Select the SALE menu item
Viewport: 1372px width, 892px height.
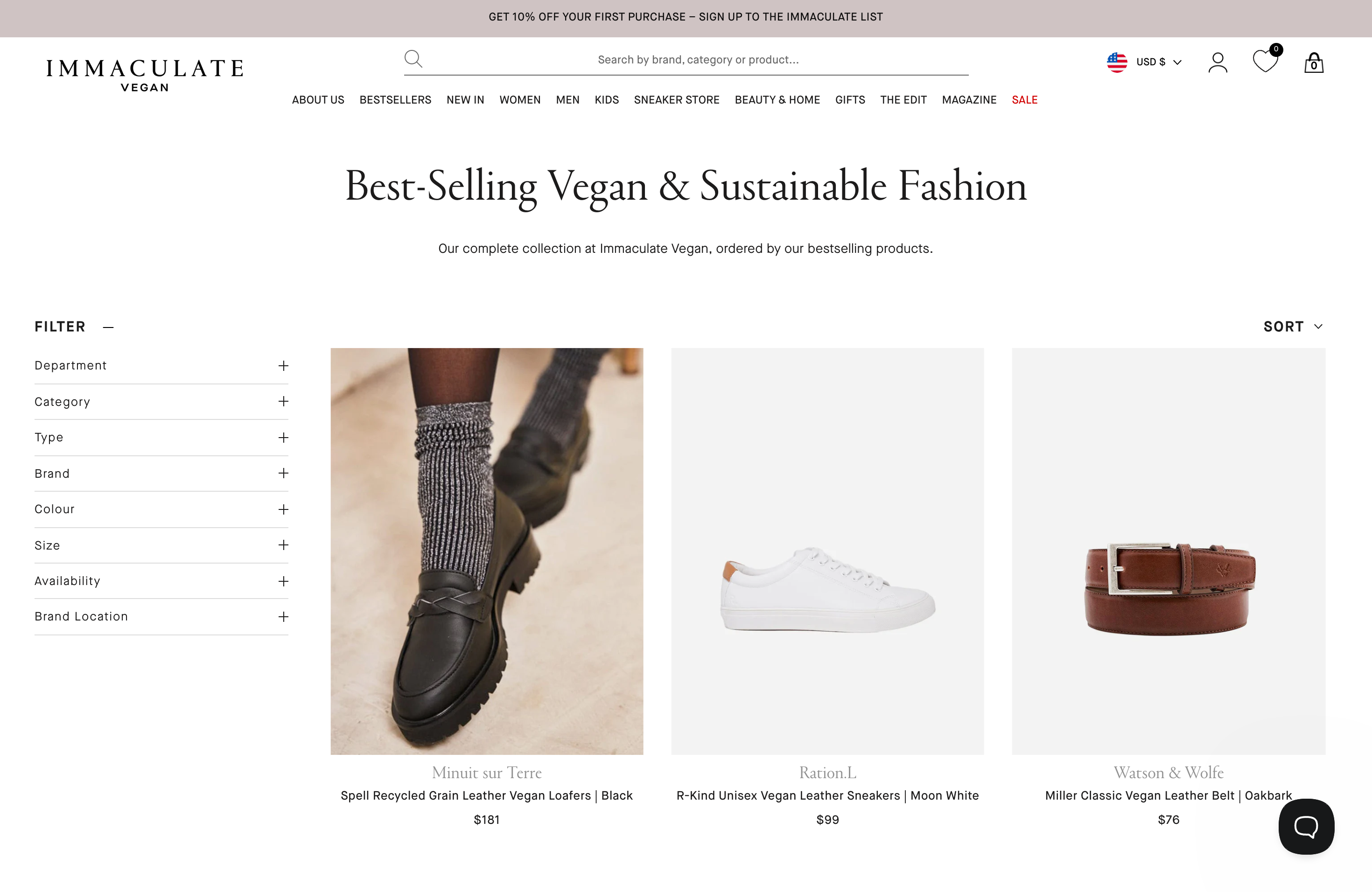click(x=1024, y=100)
